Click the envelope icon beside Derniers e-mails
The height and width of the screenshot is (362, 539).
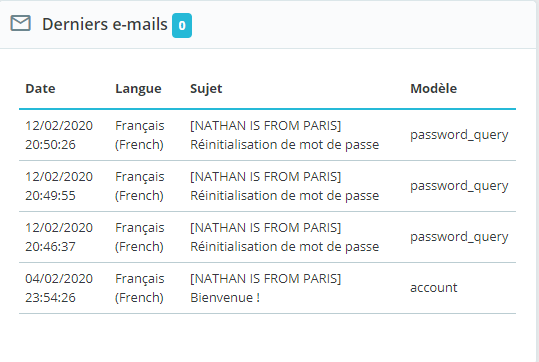(21, 24)
